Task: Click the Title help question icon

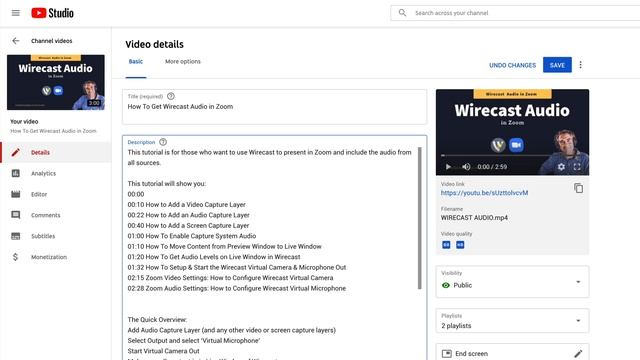Action: coord(171,96)
